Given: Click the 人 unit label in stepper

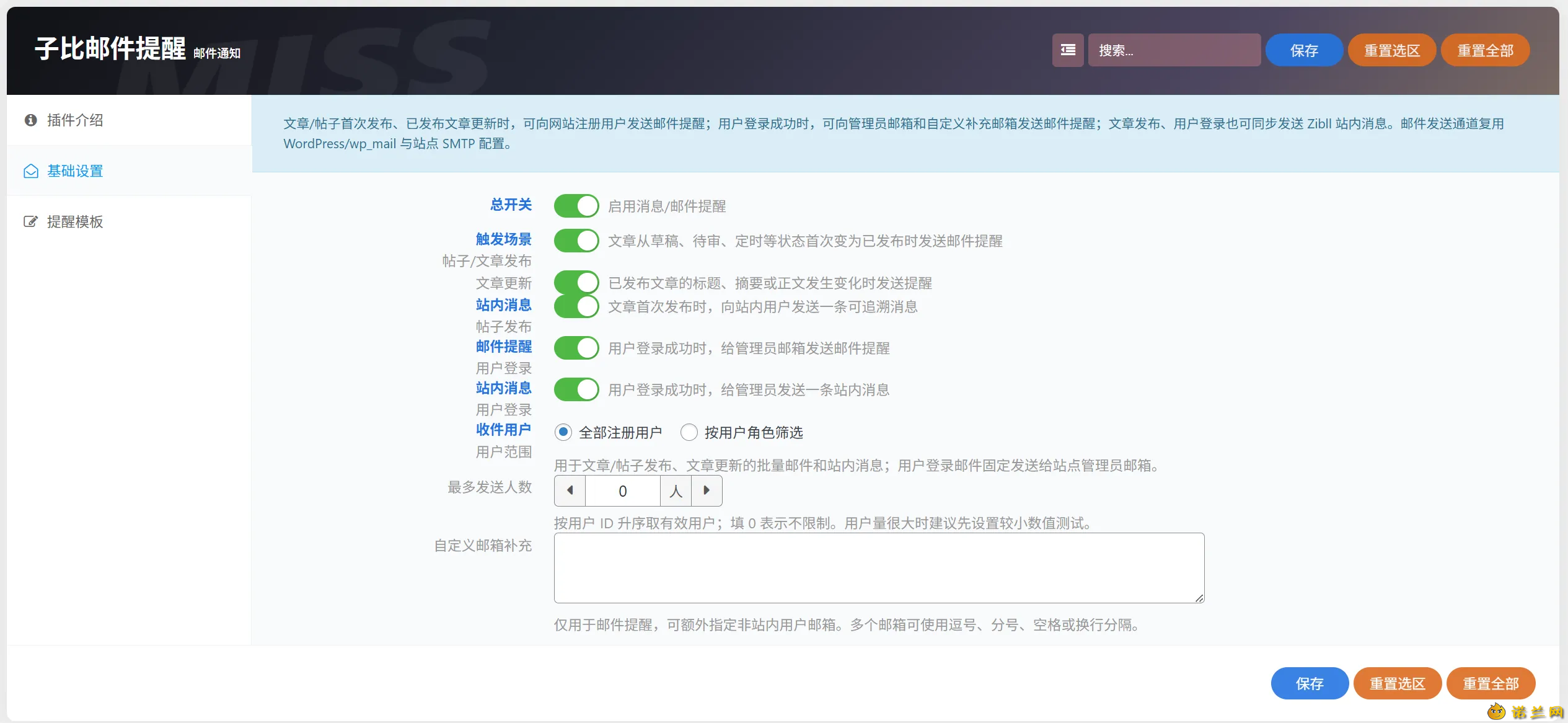Looking at the screenshot, I should point(676,491).
